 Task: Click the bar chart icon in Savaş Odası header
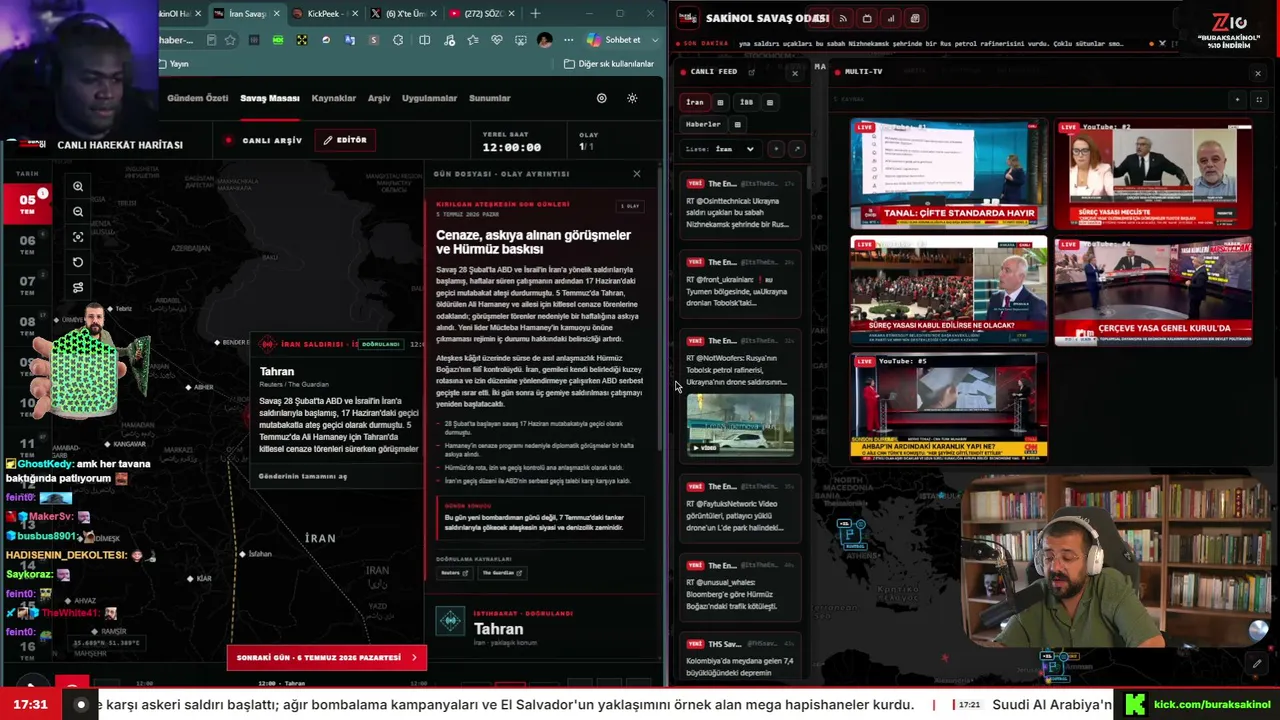(891, 18)
